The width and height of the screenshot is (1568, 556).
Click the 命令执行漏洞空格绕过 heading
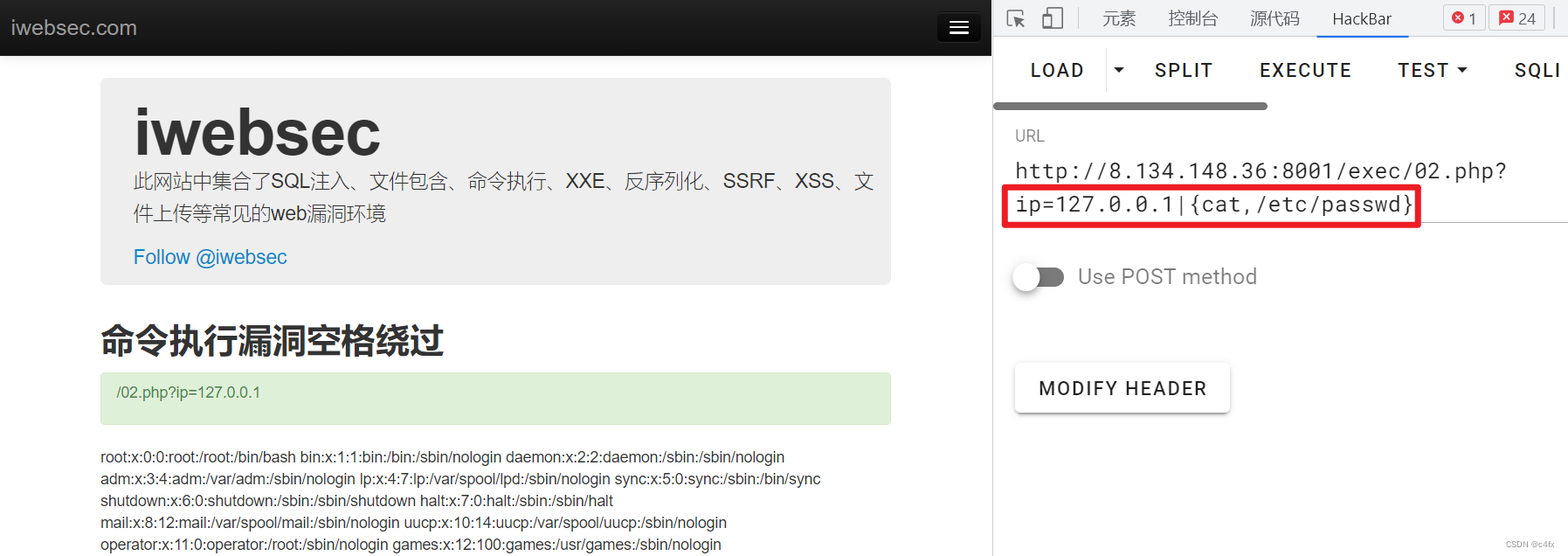coord(272,341)
